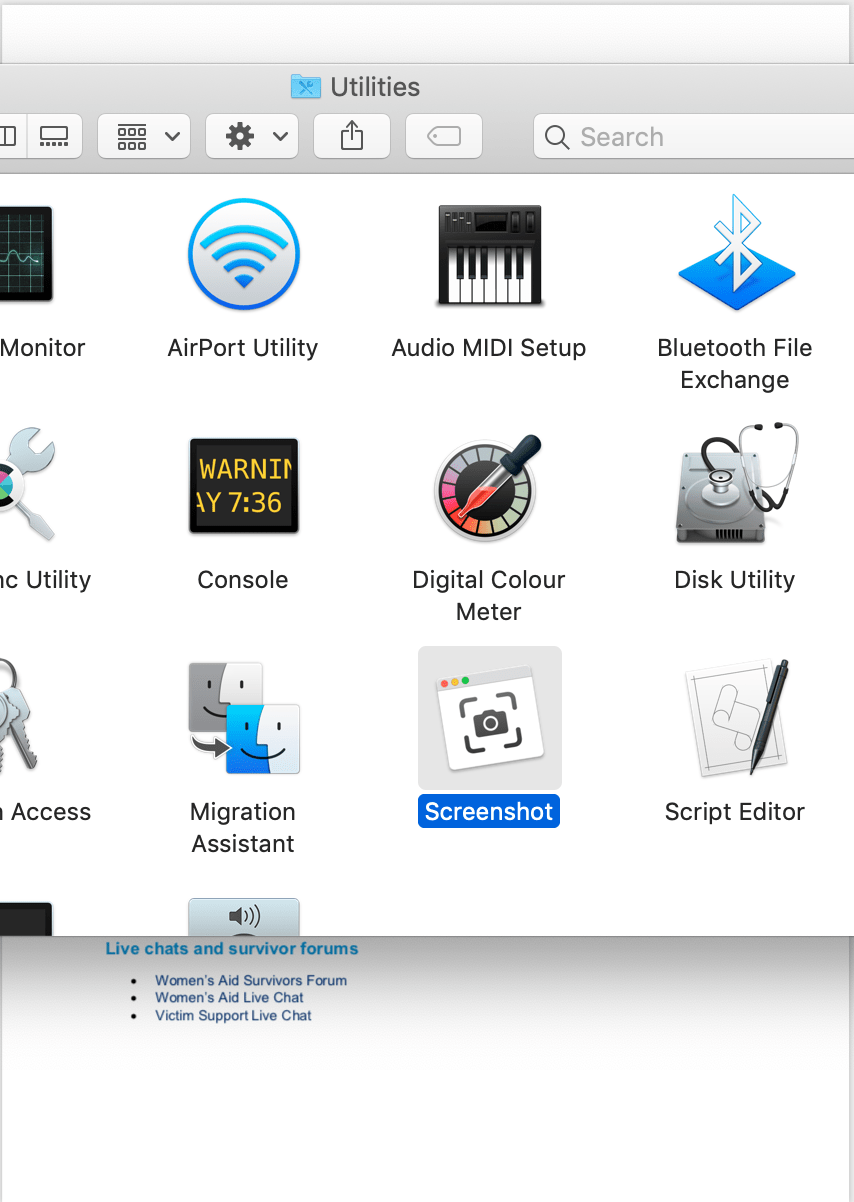Open Victim Support Live Chat link
Screen dimensions: 854x1202
tap(233, 1015)
